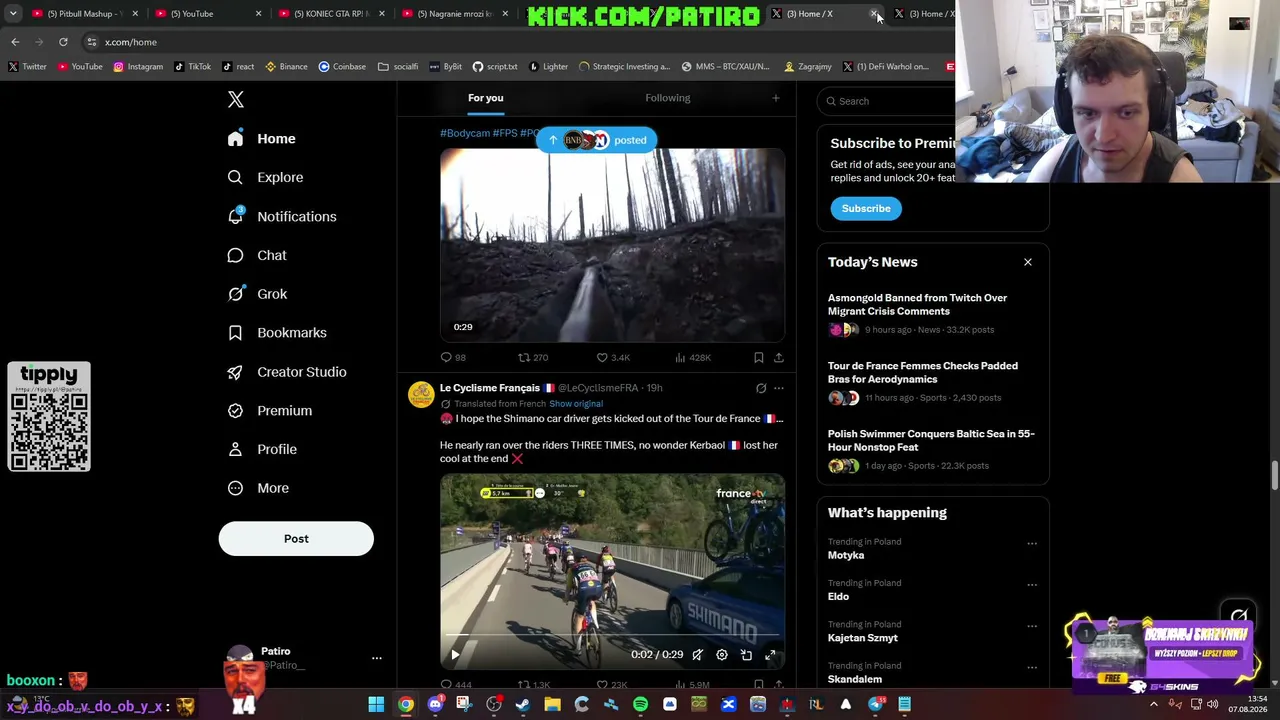Open video settings gear on cycling video
The height and width of the screenshot is (720, 1280).
pos(722,655)
